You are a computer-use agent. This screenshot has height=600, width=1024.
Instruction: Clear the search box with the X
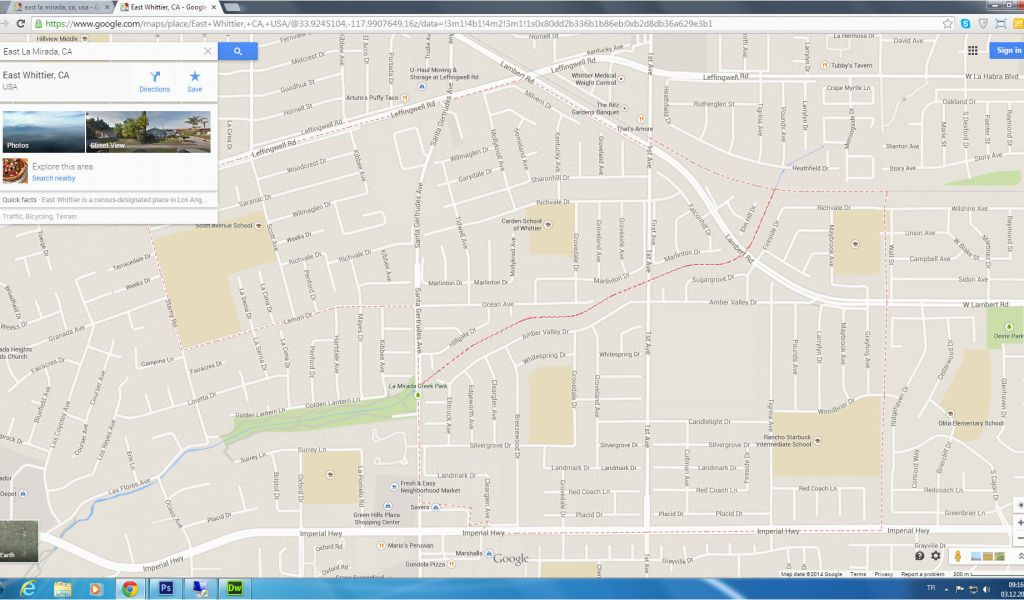click(208, 51)
